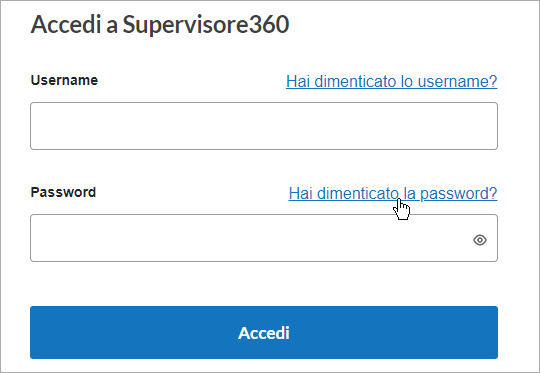Reveal typed password with the eye toggle

coord(480,240)
